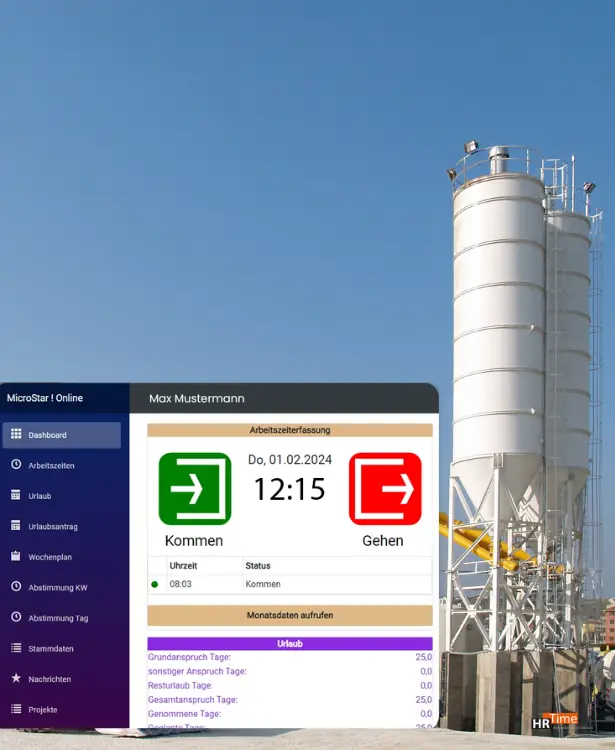615x750 pixels.
Task: Click the Genommene Tage label
Action: tap(184, 714)
